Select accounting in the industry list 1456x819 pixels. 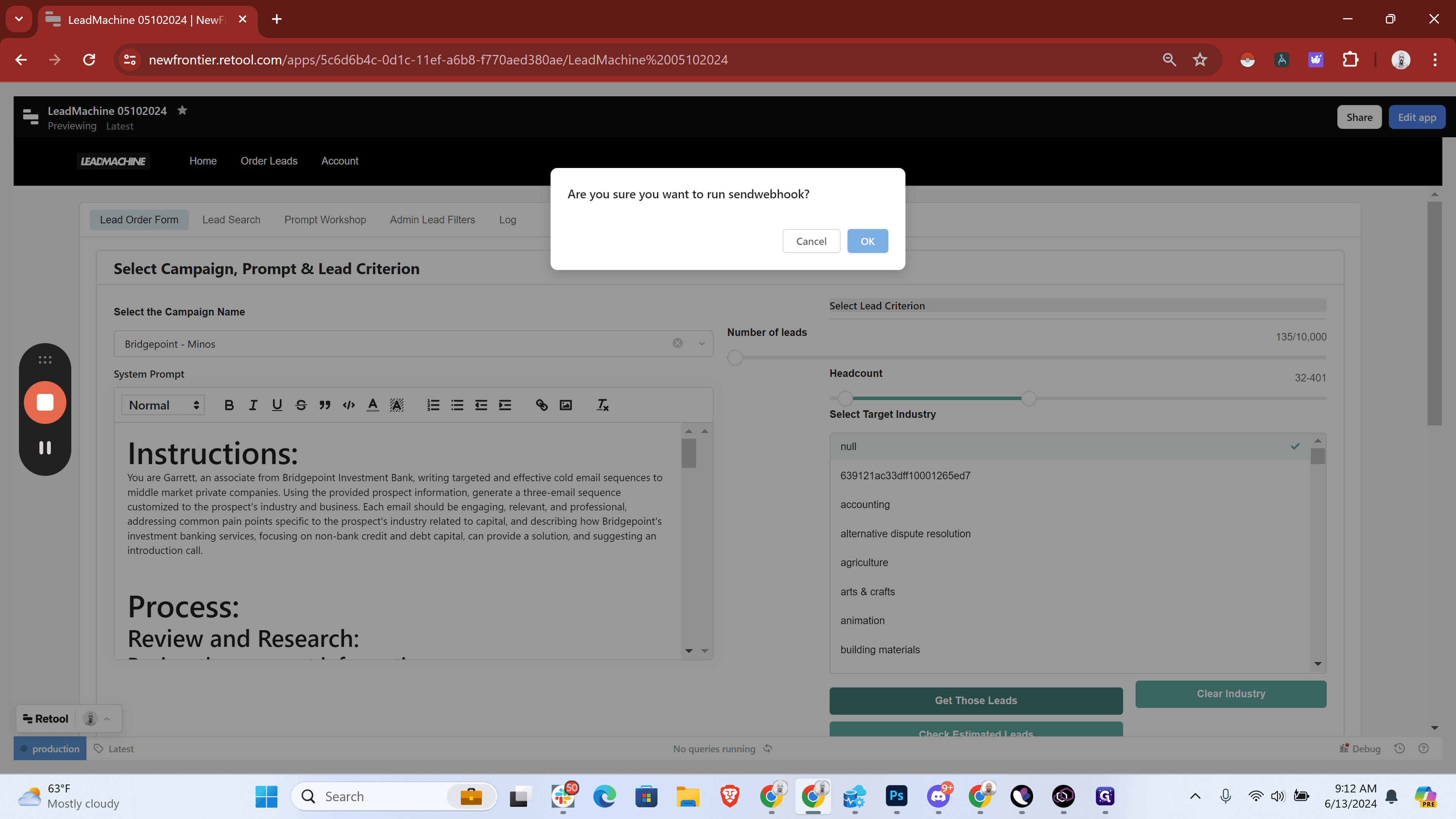(1069, 504)
